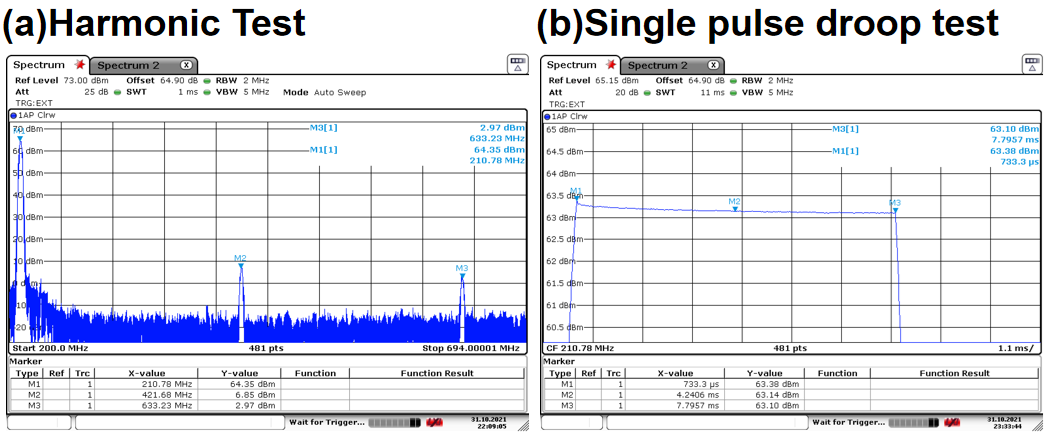Open display layout icon in droop test panel
The width and height of the screenshot is (1050, 438).
1033,64
